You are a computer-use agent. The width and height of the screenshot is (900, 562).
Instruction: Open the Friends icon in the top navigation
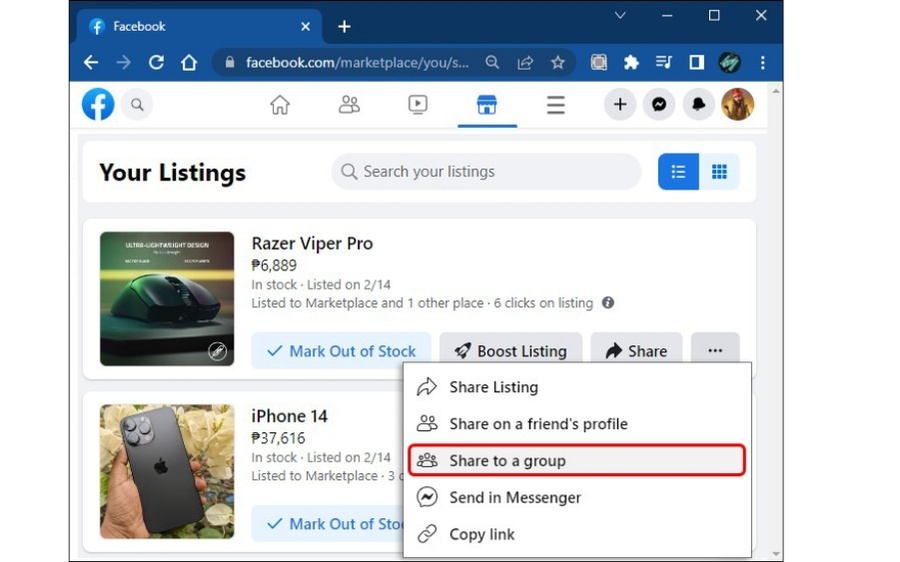pos(349,104)
